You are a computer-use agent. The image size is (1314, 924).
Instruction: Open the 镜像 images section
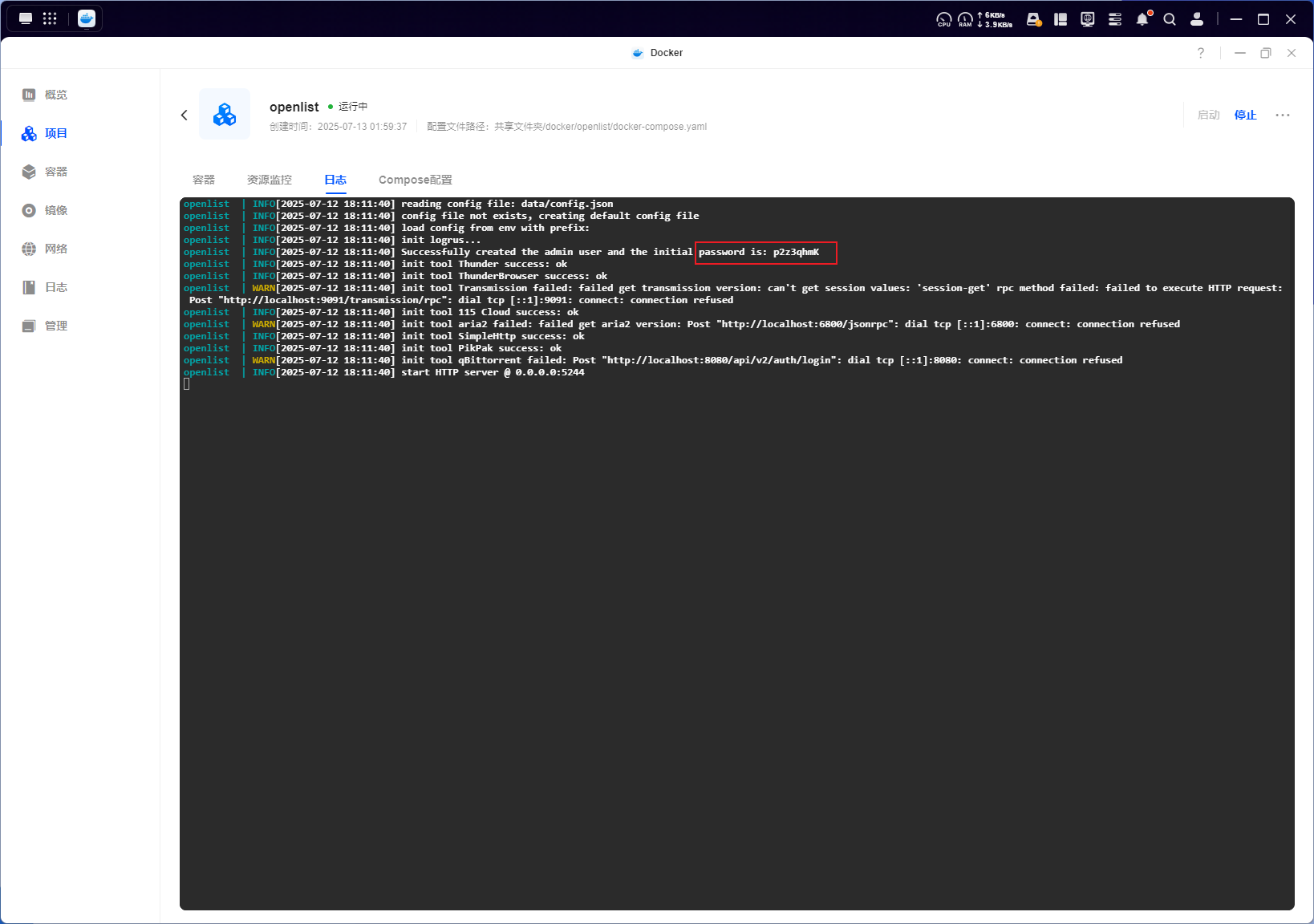coord(46,210)
